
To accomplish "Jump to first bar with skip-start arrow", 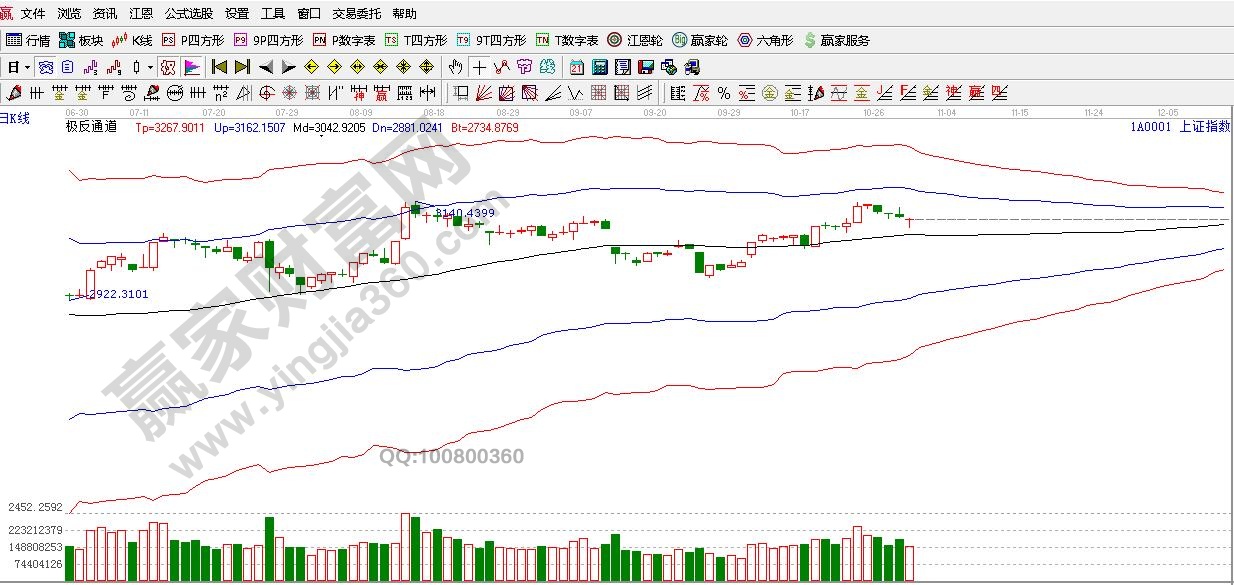I will (219, 67).
